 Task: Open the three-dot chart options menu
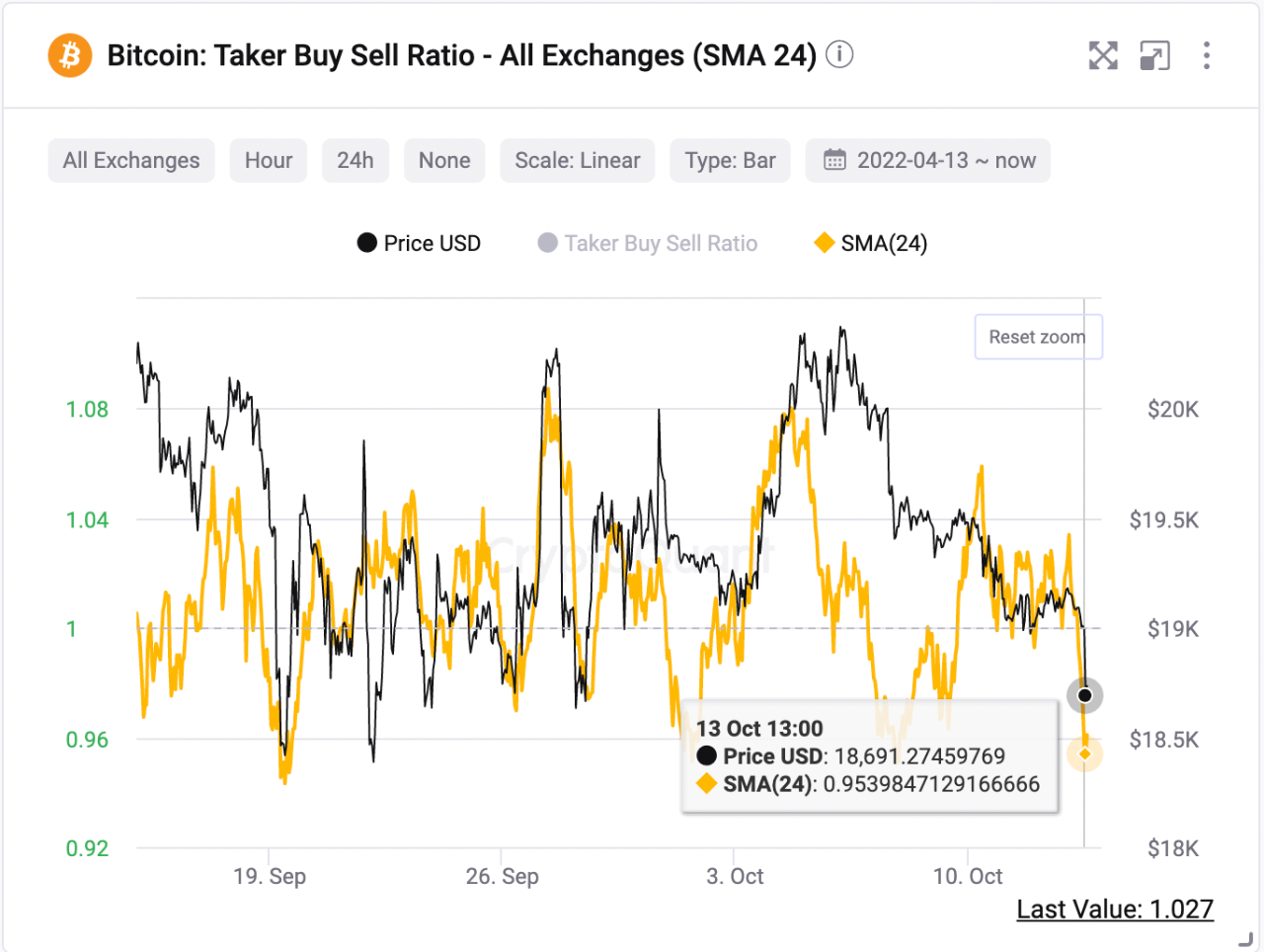(1207, 56)
